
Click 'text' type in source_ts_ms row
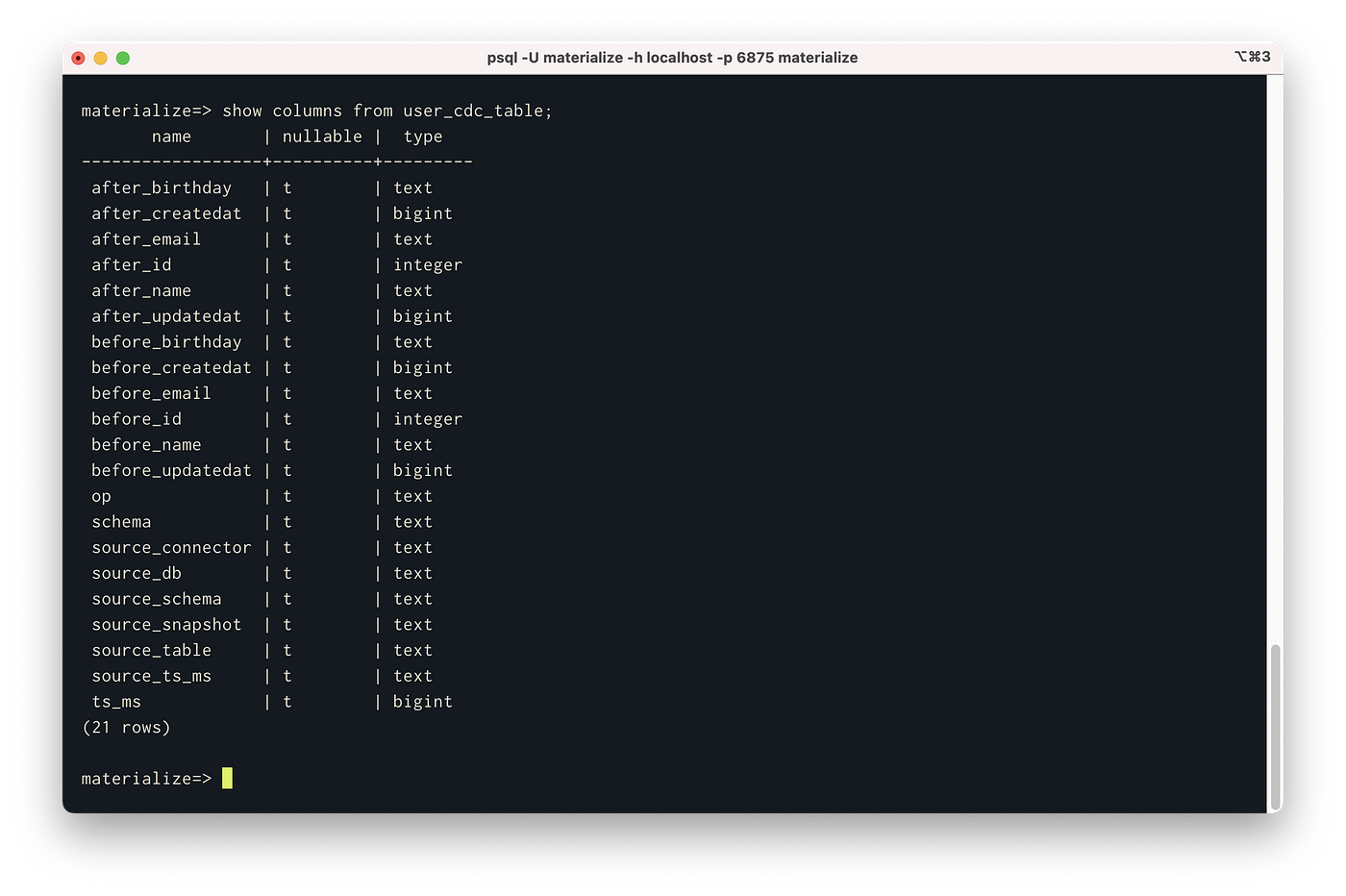413,677
